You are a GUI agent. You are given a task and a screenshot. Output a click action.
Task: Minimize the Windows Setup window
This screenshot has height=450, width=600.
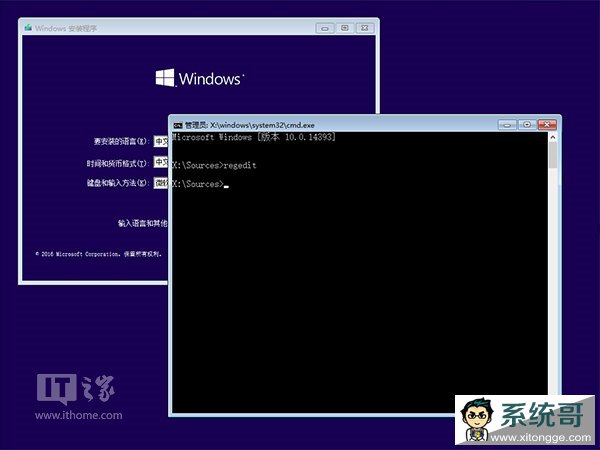pos(325,28)
